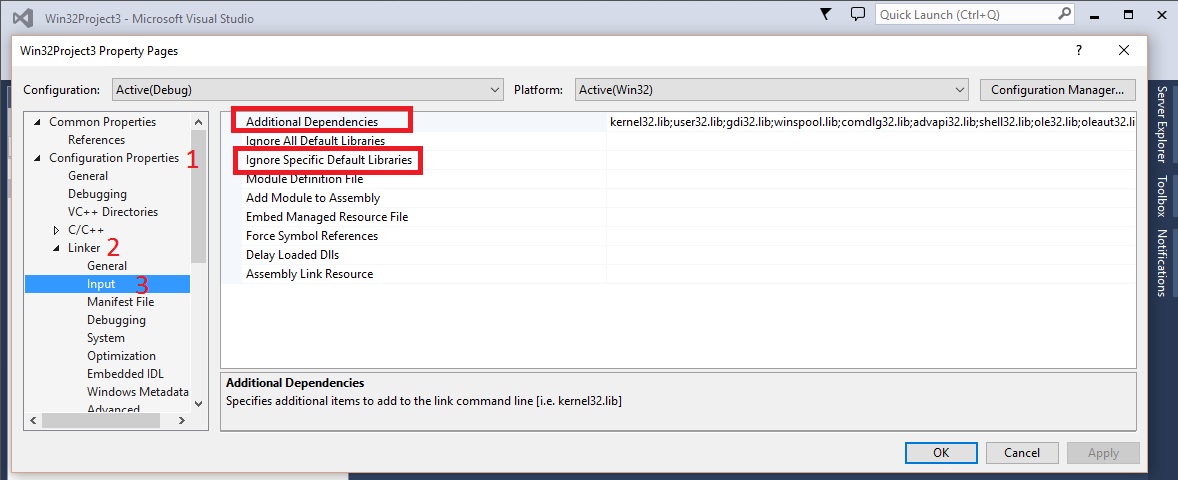Image resolution: width=1178 pixels, height=480 pixels.
Task: Click the Property Pages help question mark
Action: click(x=1079, y=50)
